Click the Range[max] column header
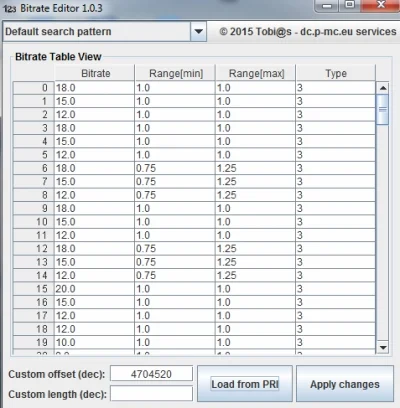400x408 pixels. (x=256, y=73)
